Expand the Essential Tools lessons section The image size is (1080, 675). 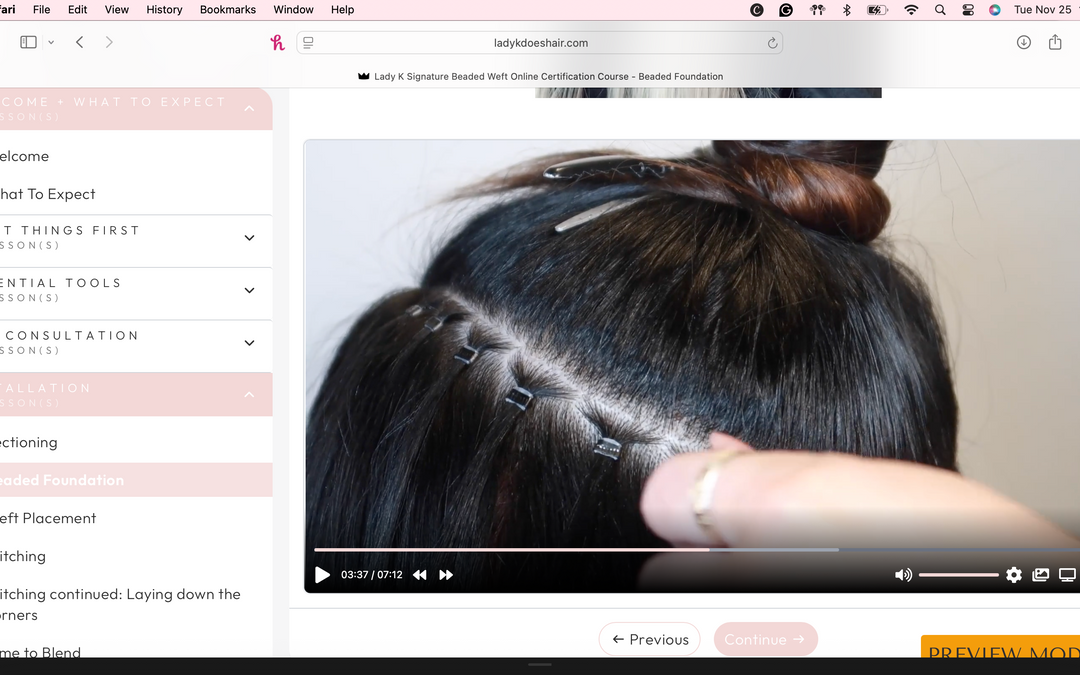[x=249, y=290]
